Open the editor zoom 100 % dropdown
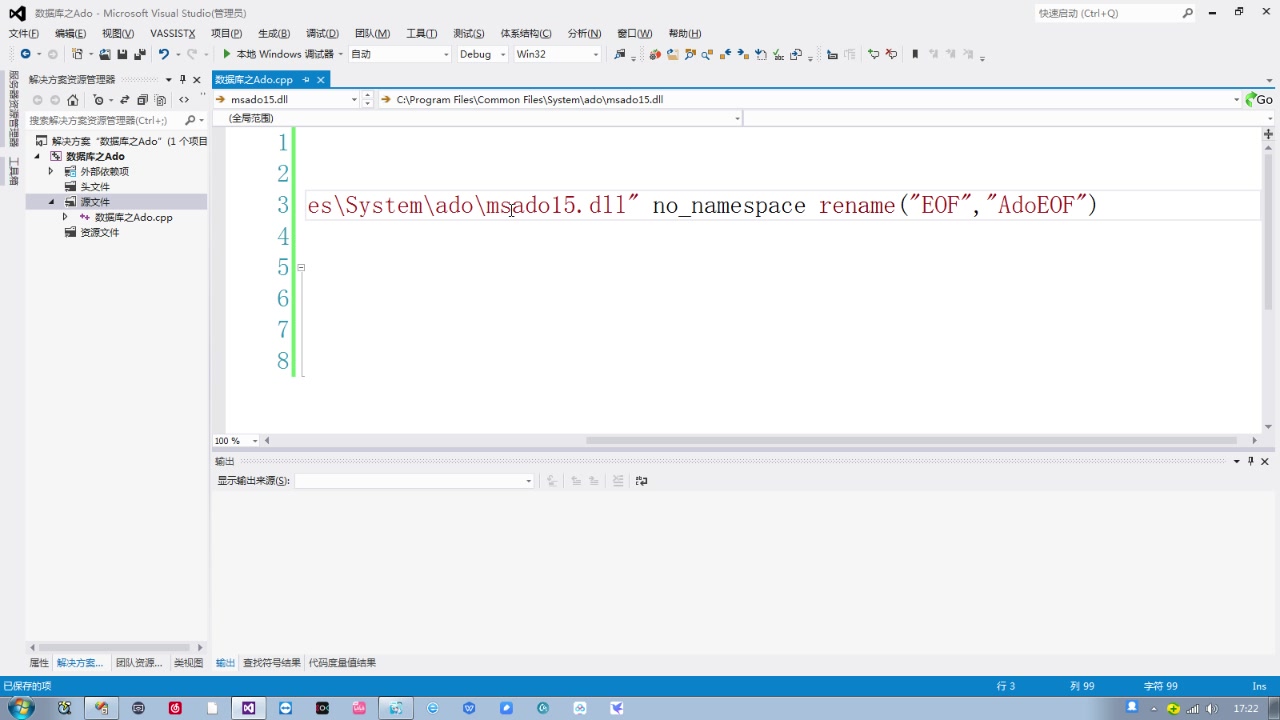This screenshot has height=720, width=1280. click(x=255, y=441)
